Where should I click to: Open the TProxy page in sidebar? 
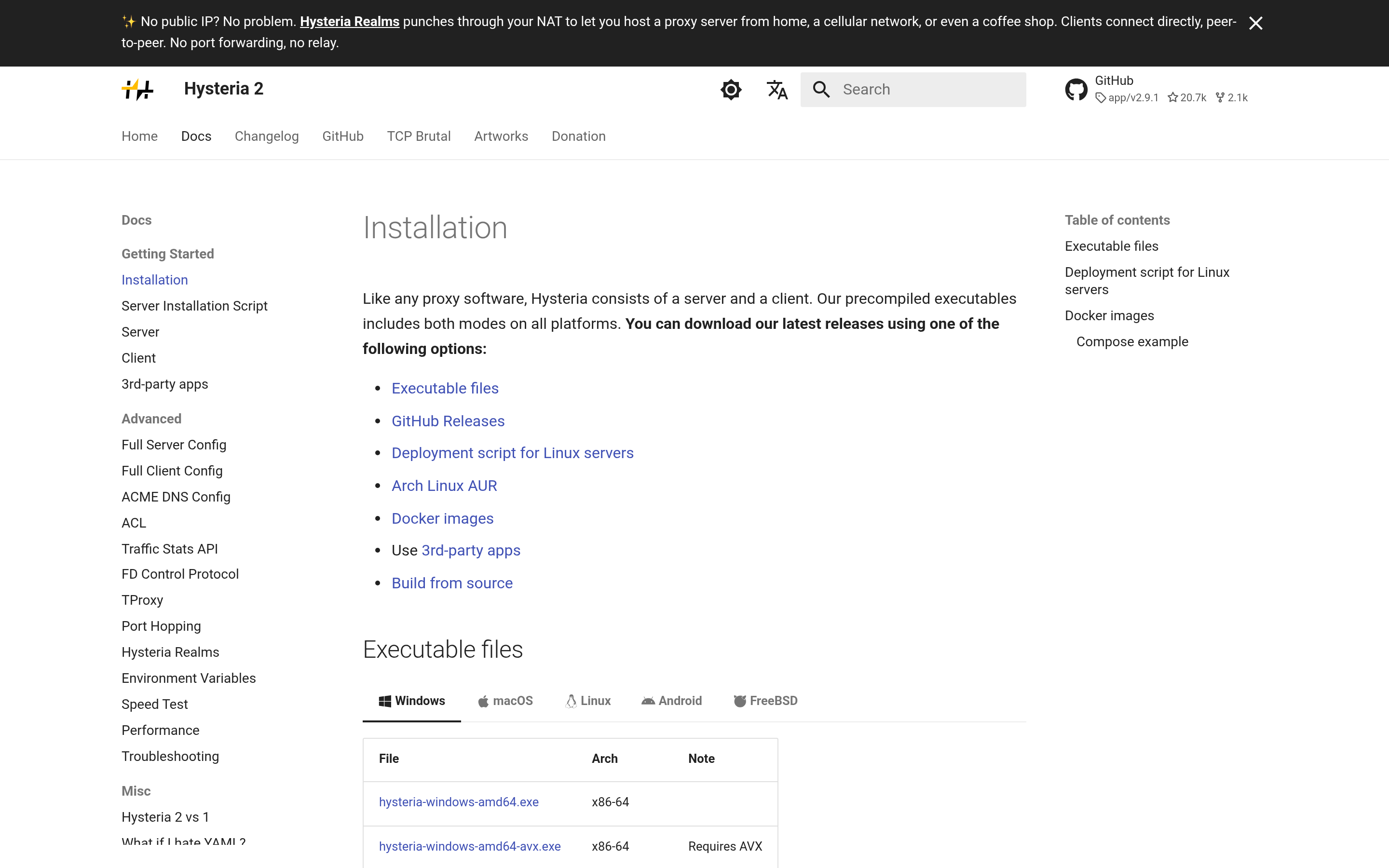point(142,600)
